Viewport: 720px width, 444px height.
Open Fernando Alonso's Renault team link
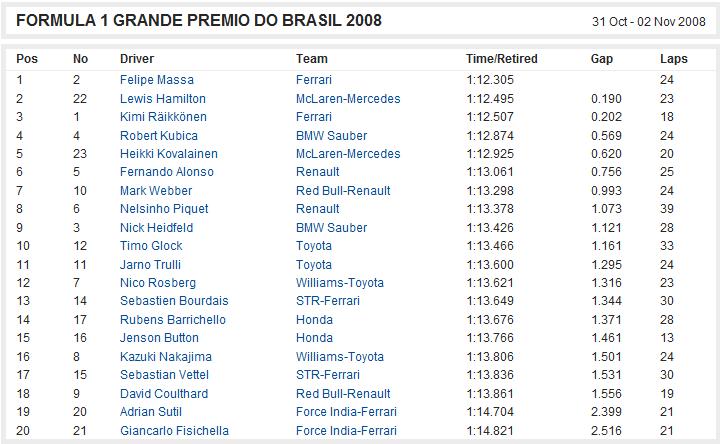[x=317, y=172]
